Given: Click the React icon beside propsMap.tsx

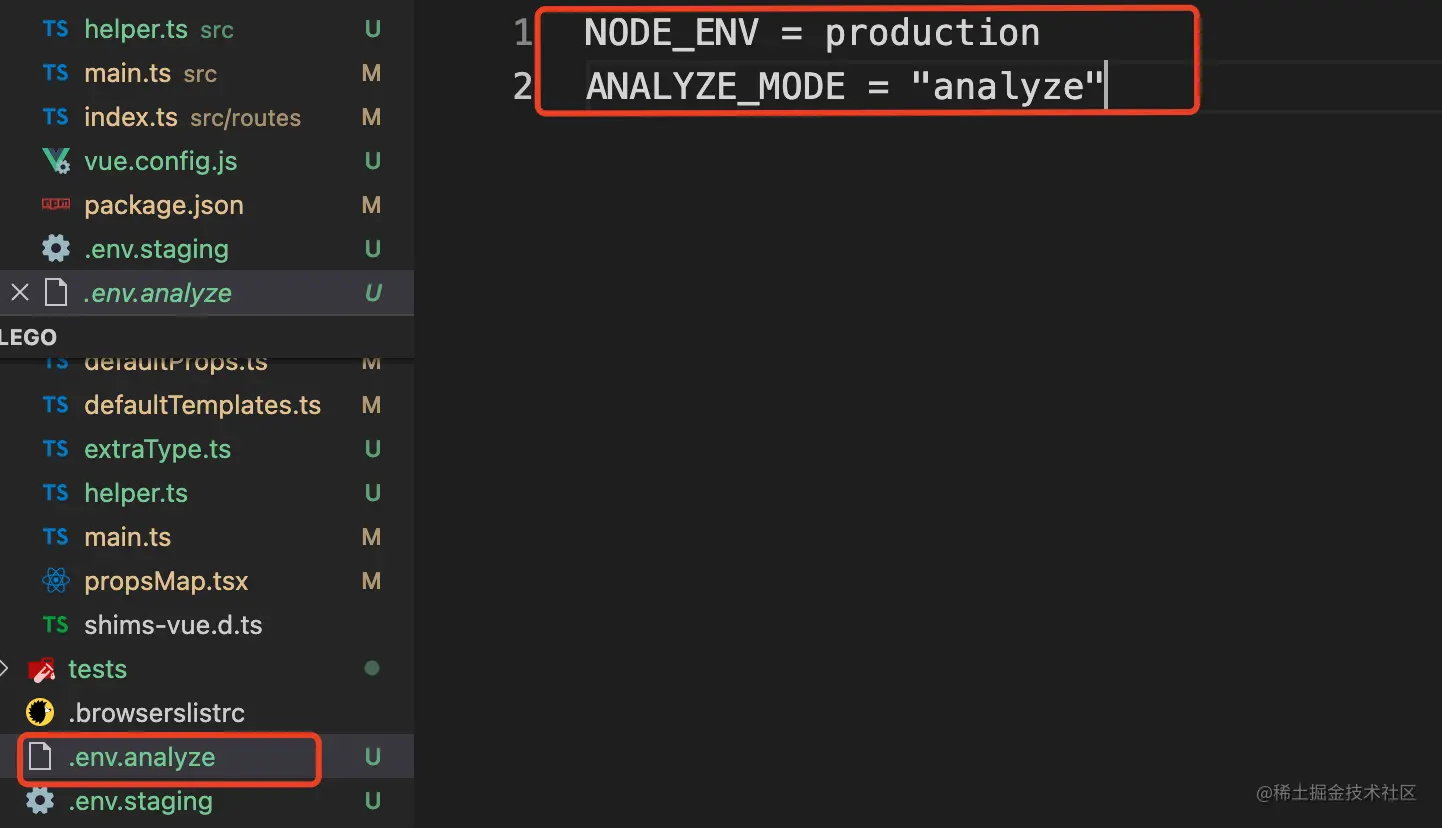Looking at the screenshot, I should click(56, 580).
